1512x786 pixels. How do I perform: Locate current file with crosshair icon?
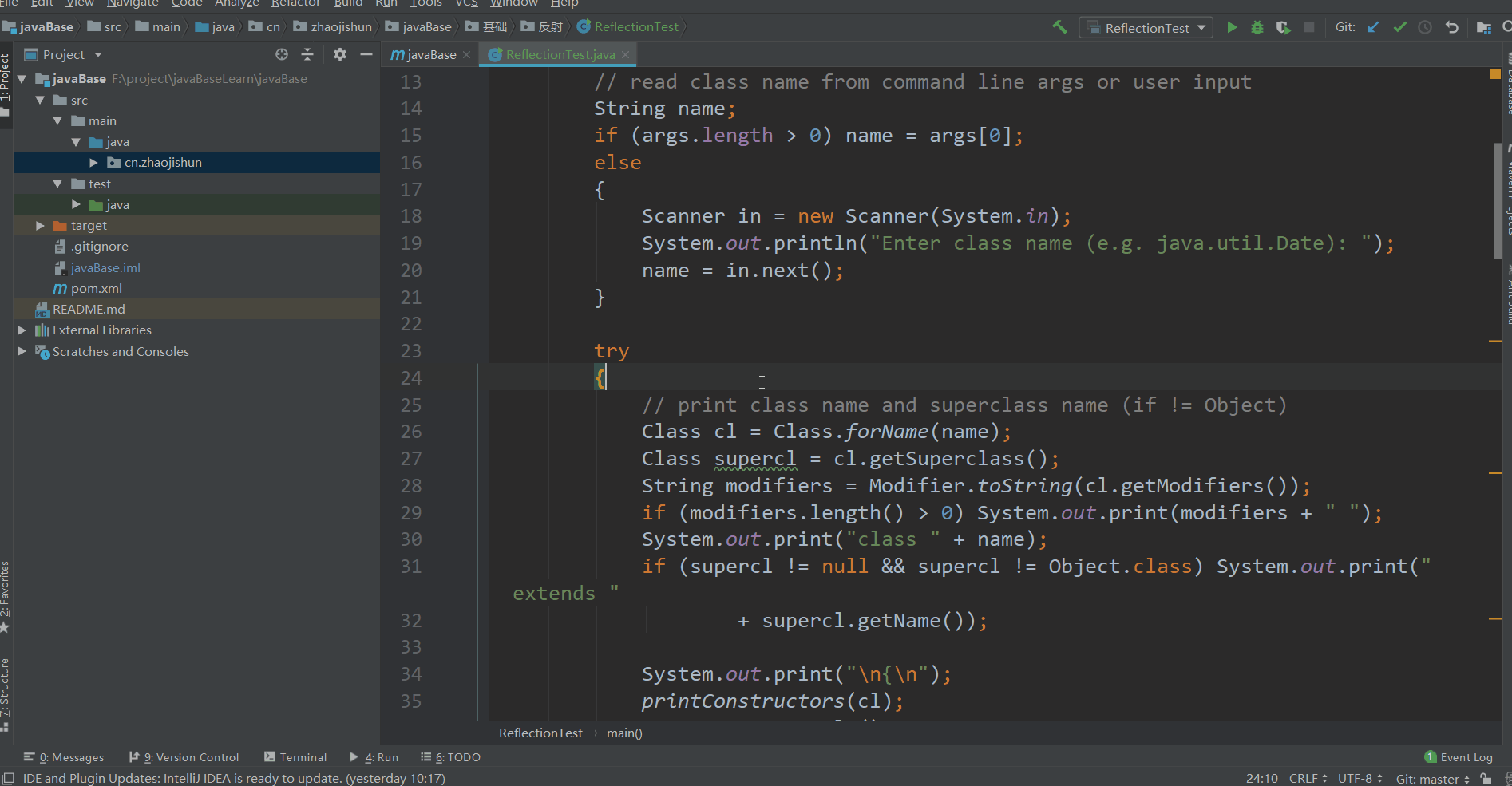[282, 54]
